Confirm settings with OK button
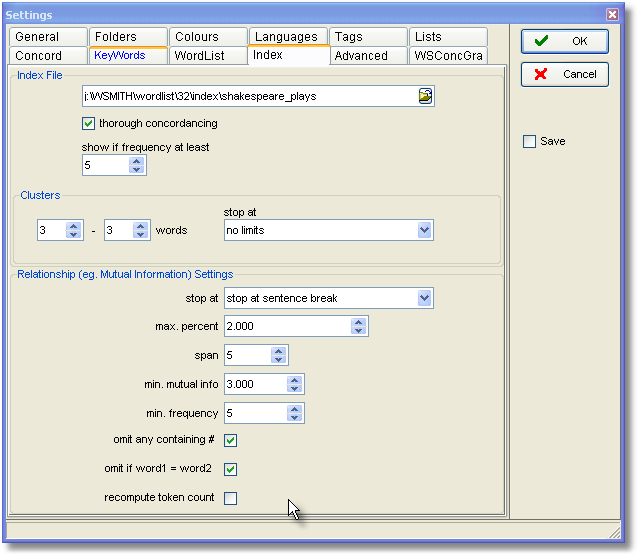 (x=564, y=41)
